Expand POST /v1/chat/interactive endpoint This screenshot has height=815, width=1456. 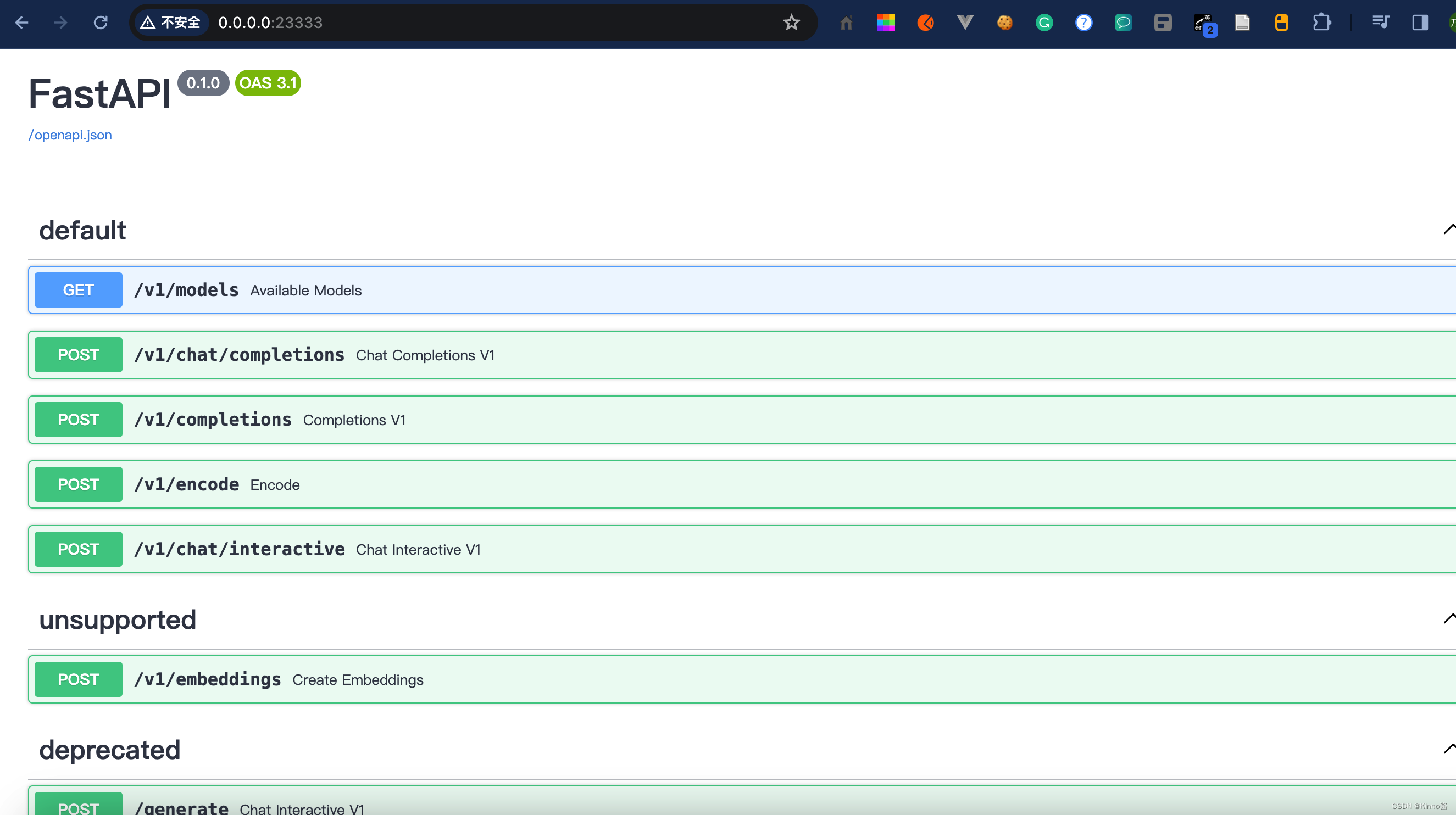pos(742,549)
